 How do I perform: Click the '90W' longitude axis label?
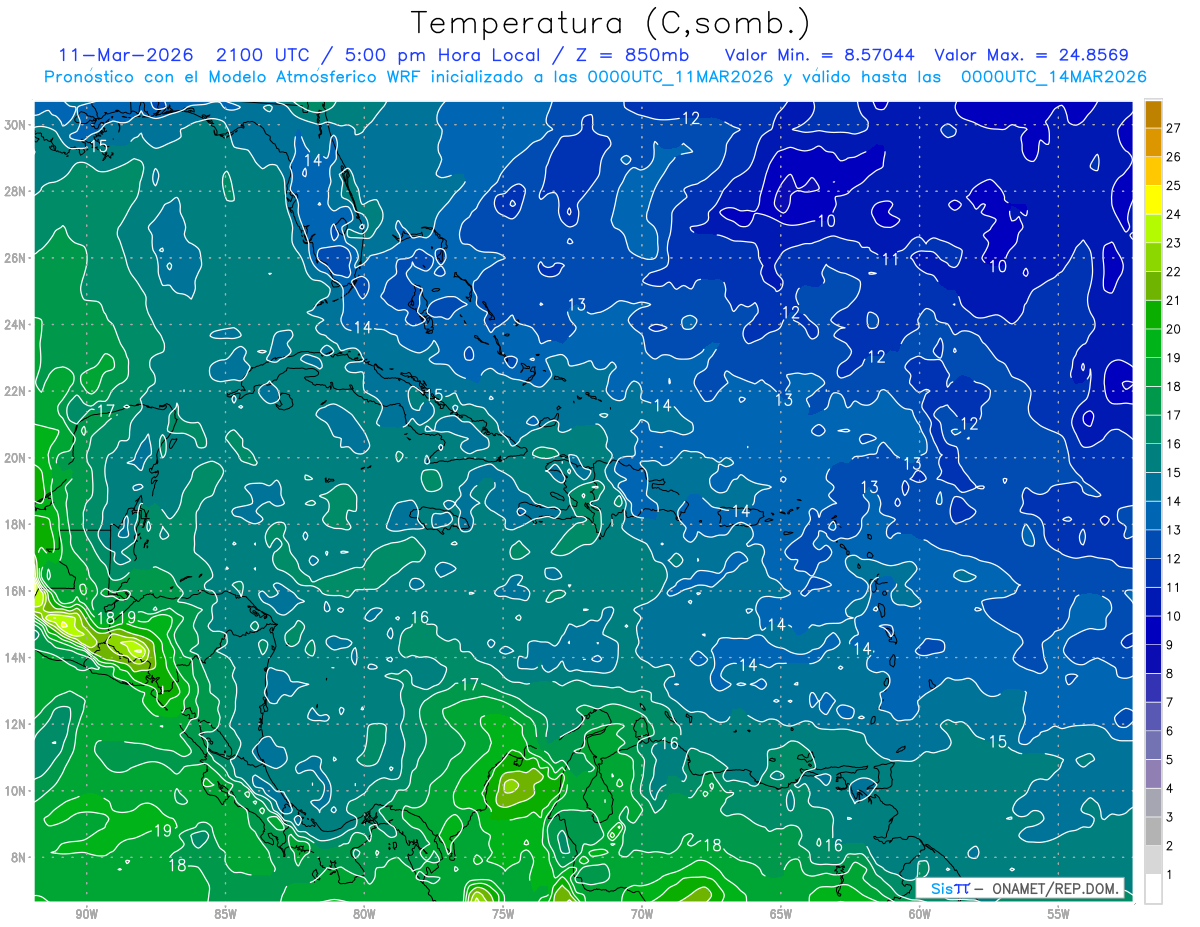pos(87,914)
